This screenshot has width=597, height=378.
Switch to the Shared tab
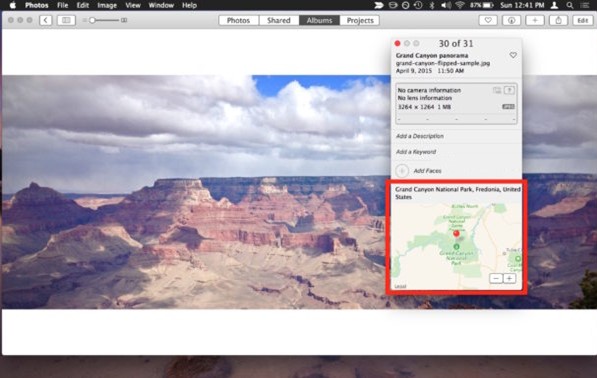point(279,21)
